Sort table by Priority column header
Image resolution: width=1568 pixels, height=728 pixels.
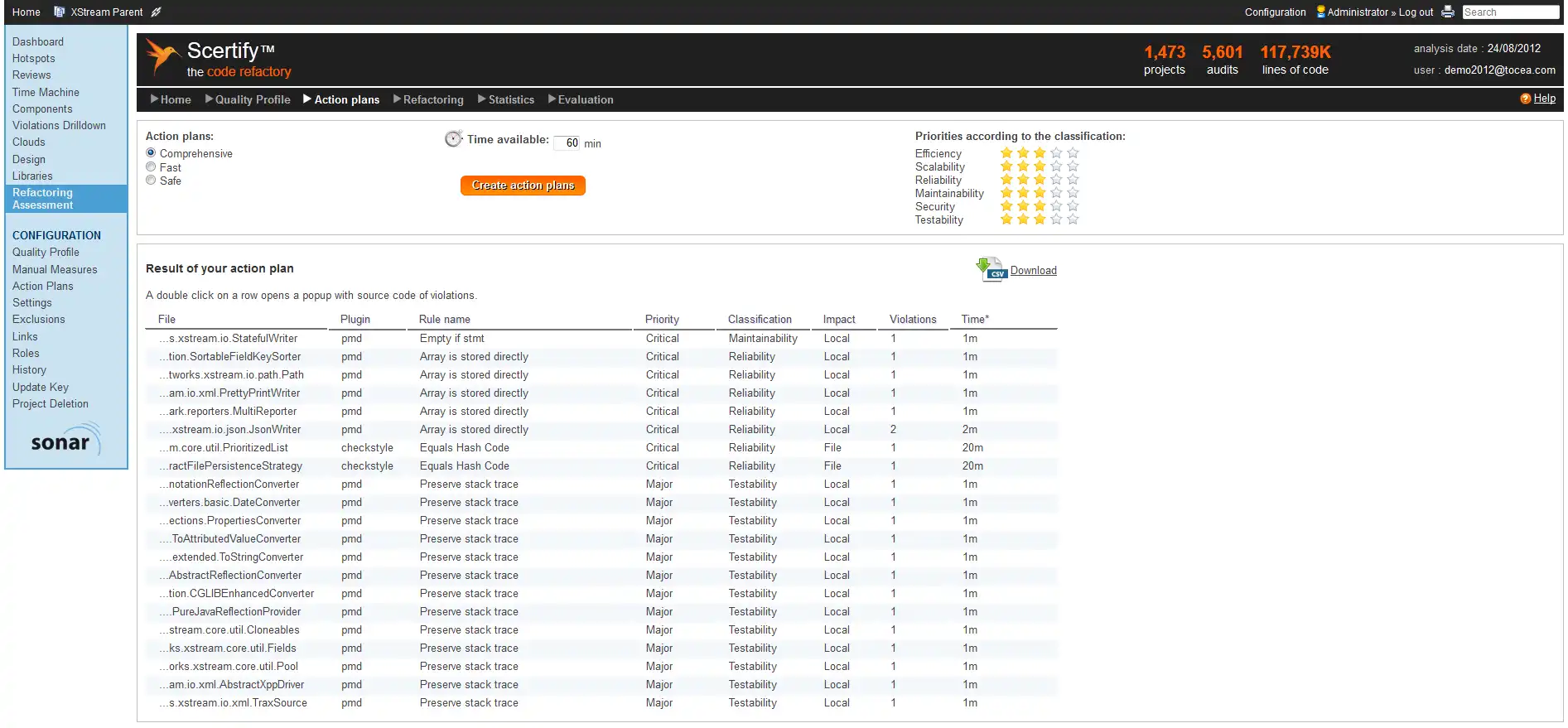pyautogui.click(x=662, y=320)
